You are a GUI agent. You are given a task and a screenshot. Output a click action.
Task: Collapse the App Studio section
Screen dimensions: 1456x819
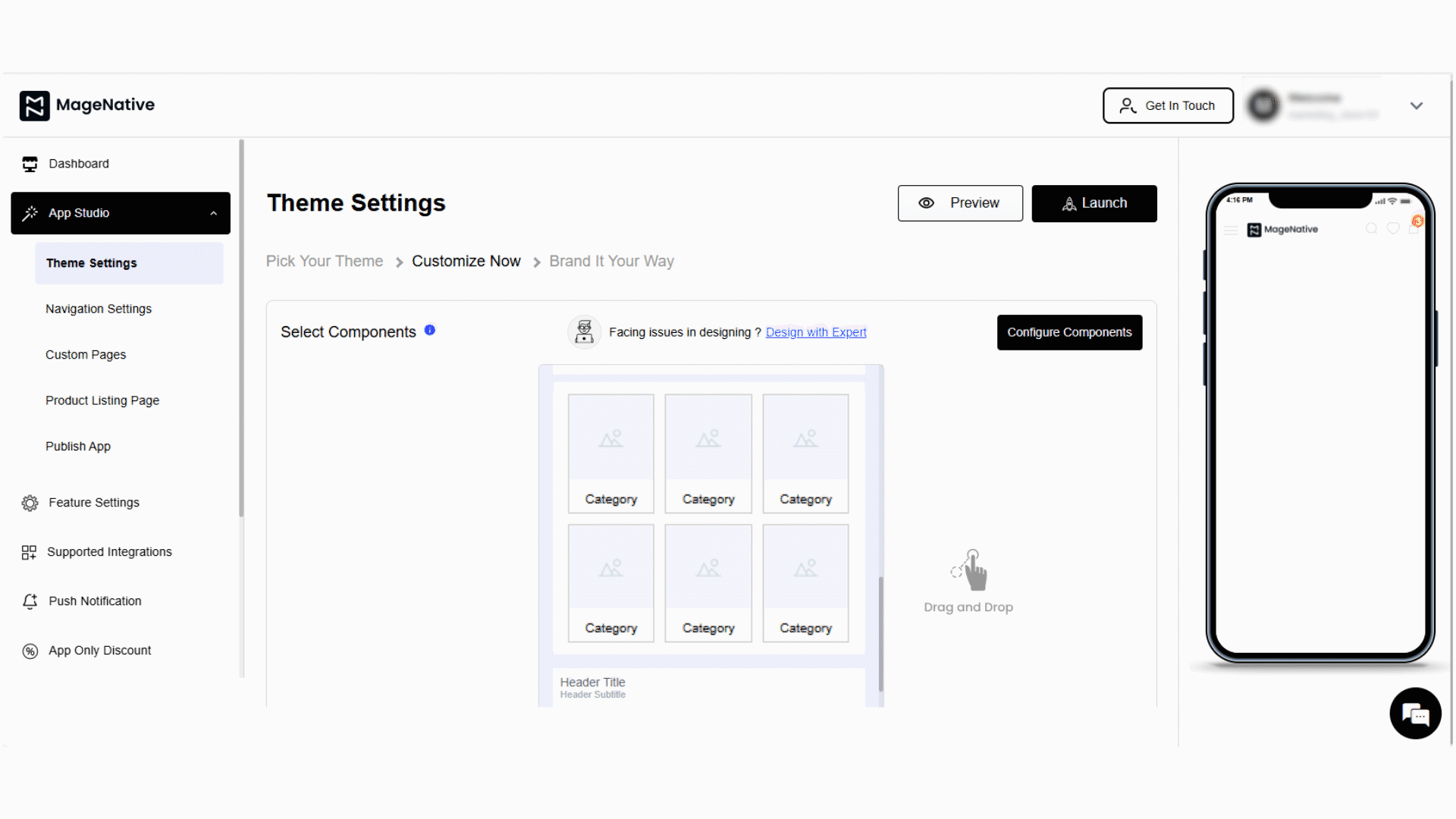pos(214,213)
